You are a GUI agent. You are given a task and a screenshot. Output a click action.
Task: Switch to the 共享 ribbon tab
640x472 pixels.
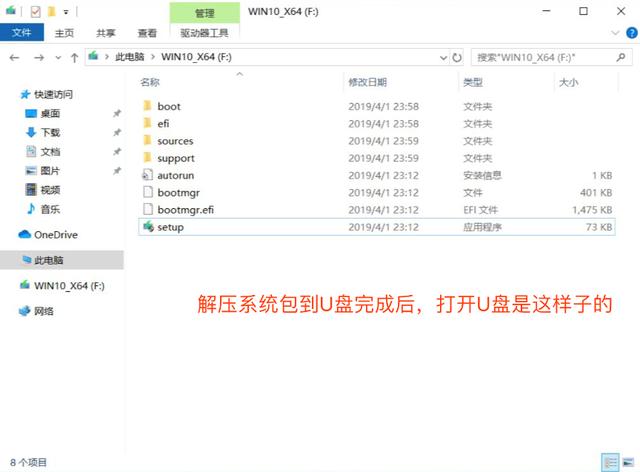pyautogui.click(x=106, y=33)
